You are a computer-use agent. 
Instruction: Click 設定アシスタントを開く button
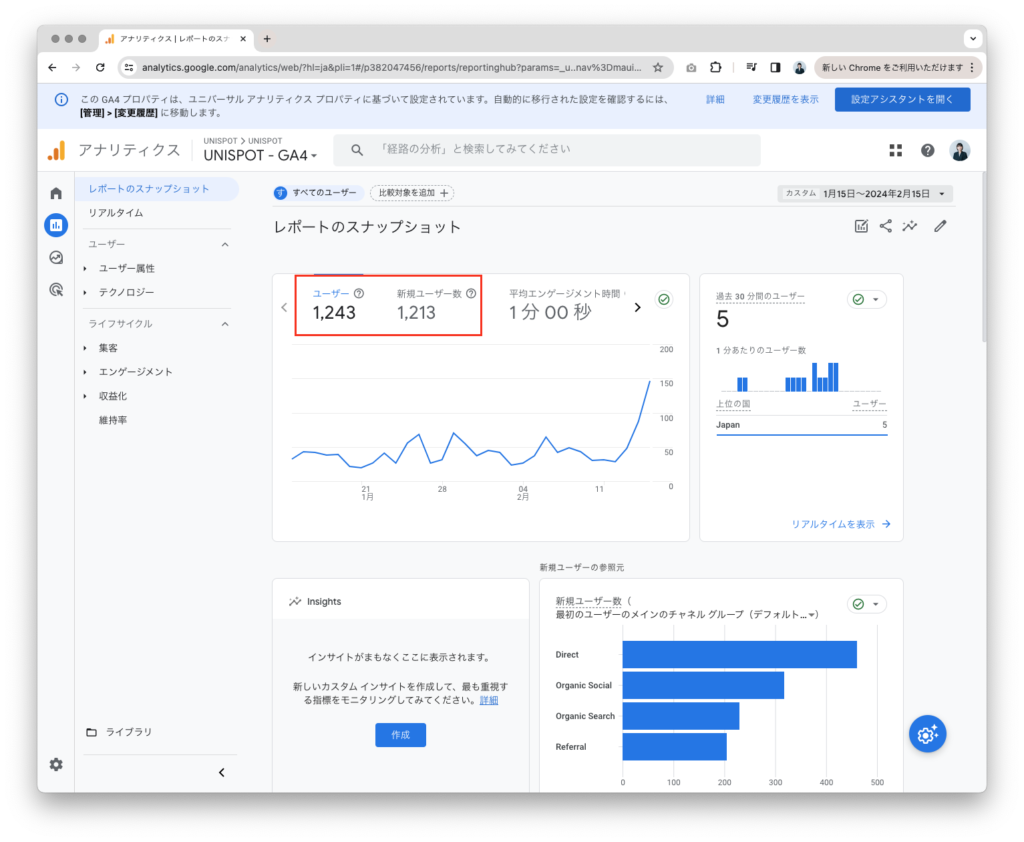[902, 99]
